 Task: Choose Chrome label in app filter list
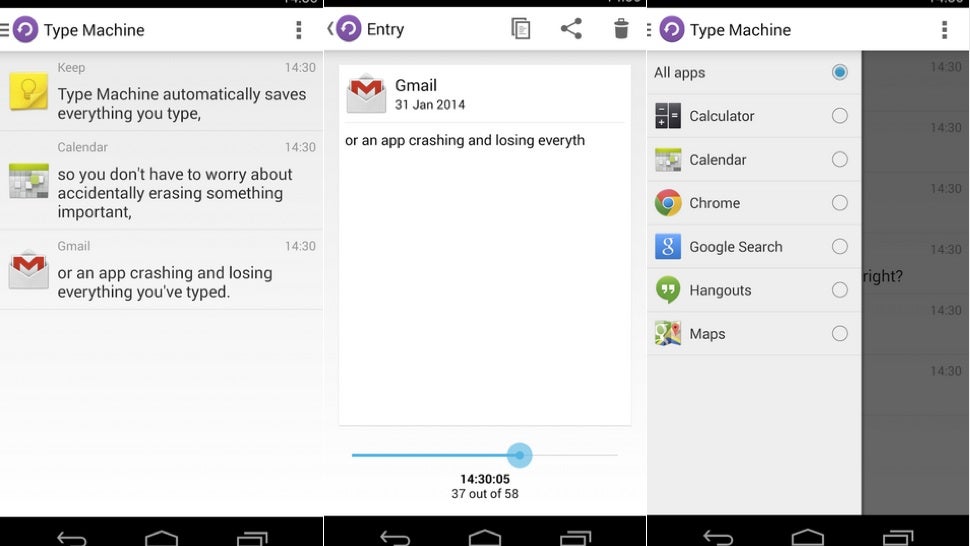click(x=715, y=203)
